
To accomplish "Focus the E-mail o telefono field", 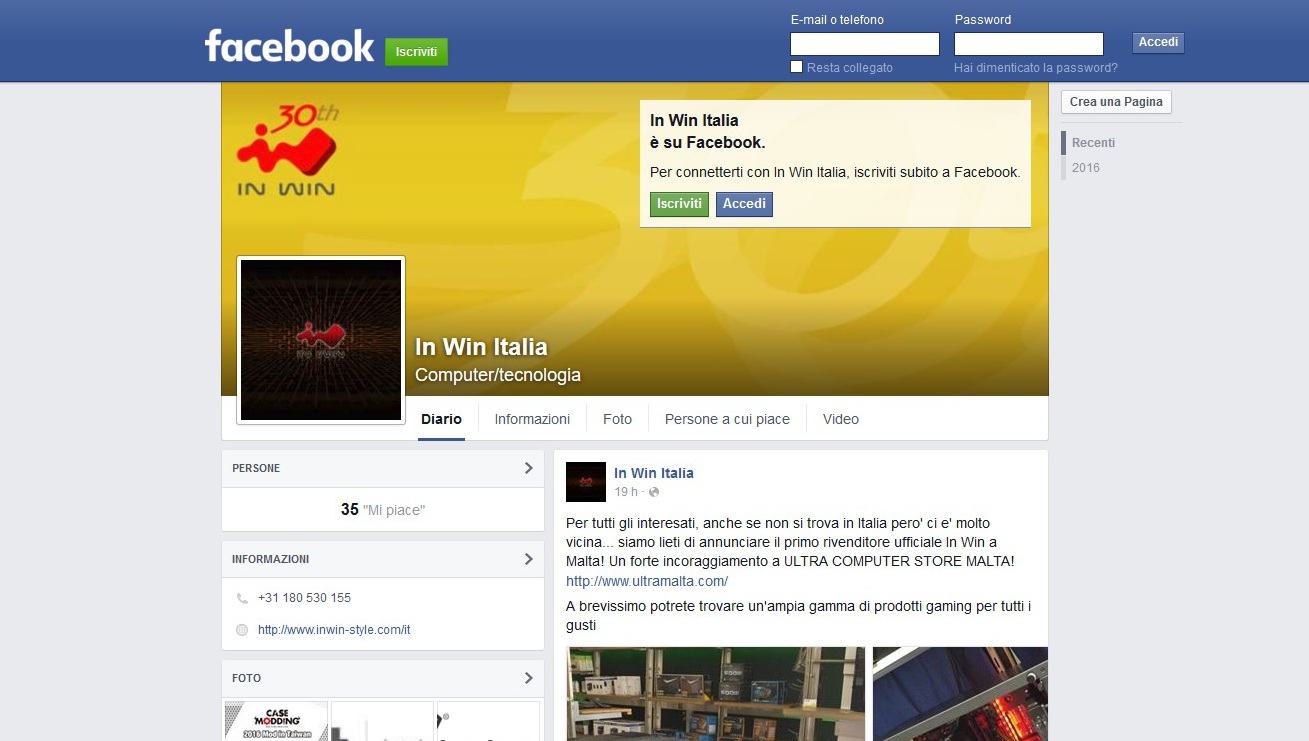I will tap(865, 44).
